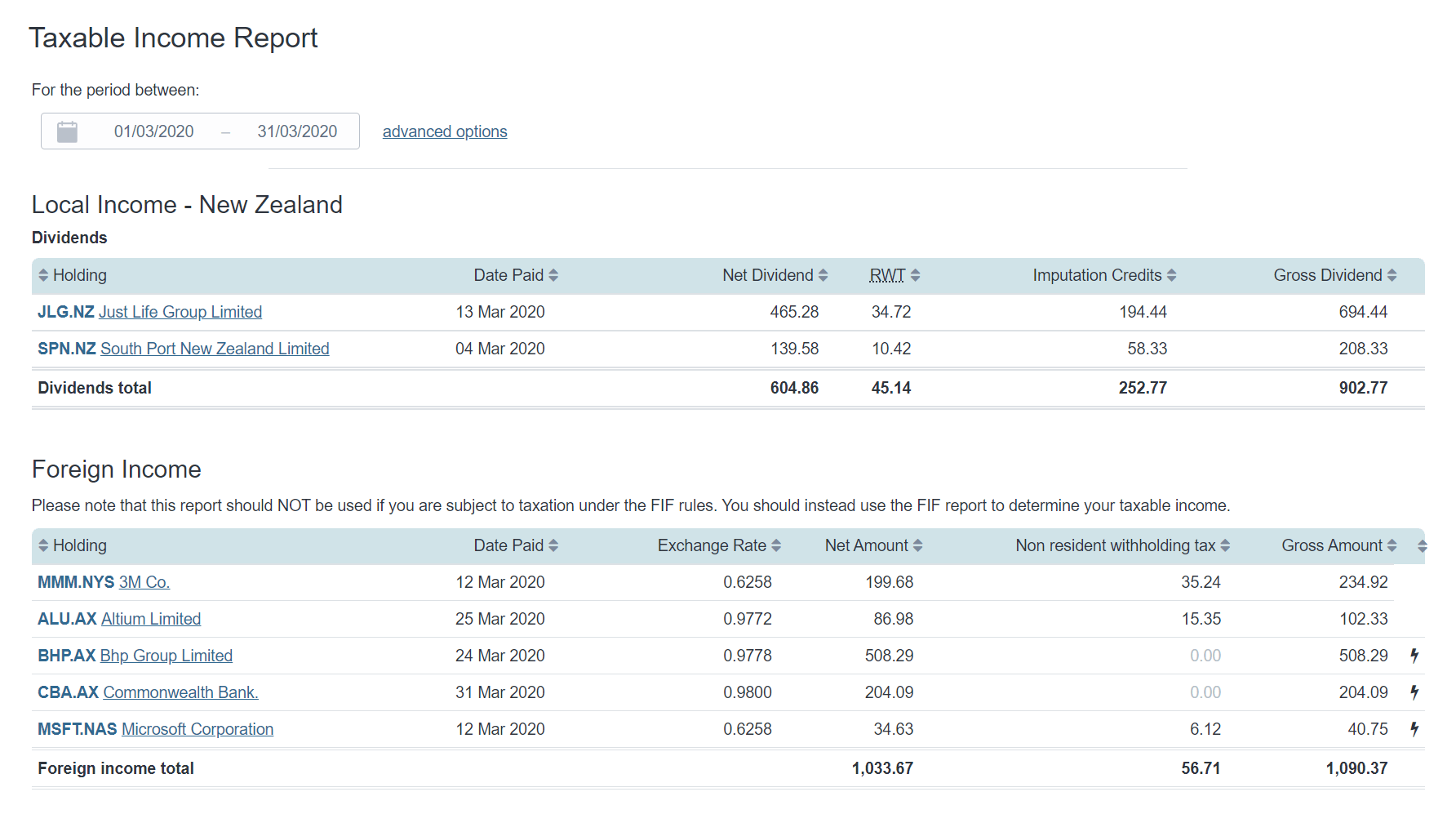Sort dividends table by Holding column
The height and width of the screenshot is (823, 1456).
72,275
